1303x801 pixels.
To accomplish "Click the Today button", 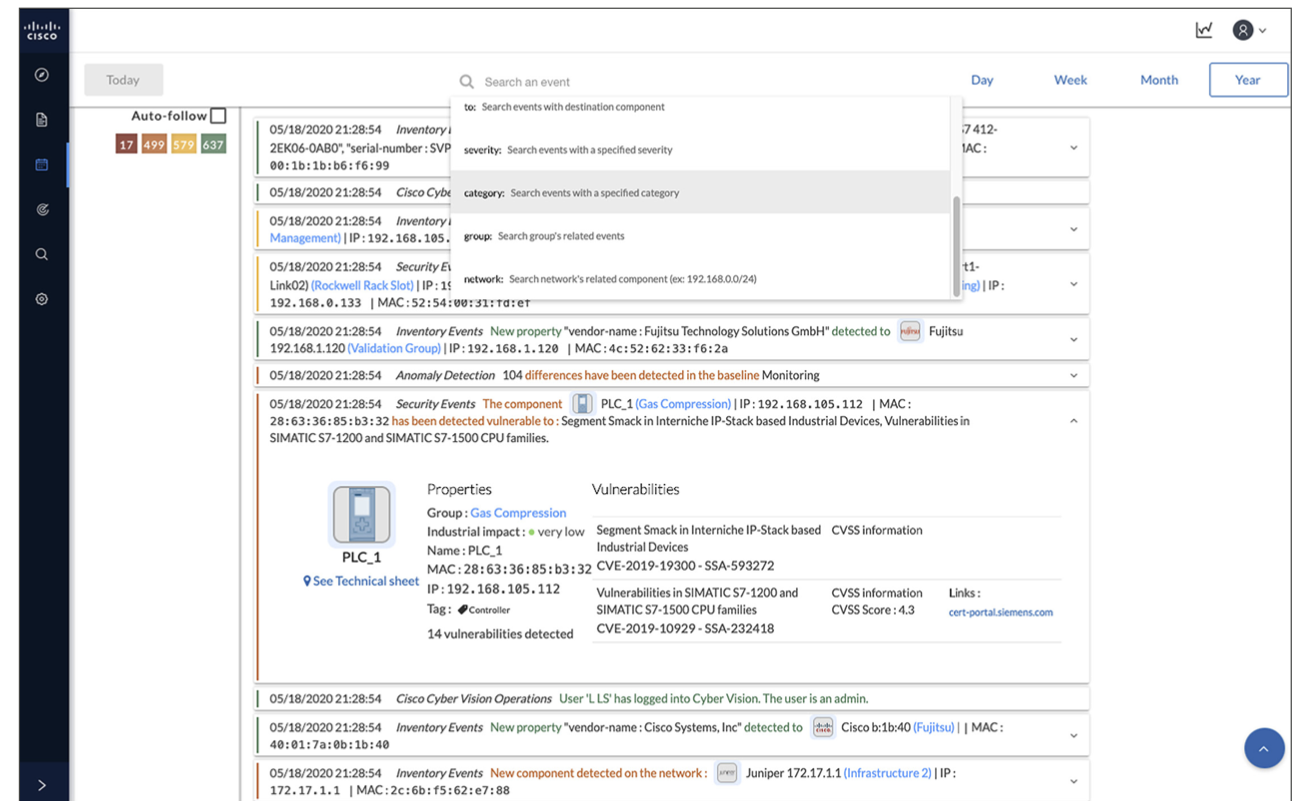I will pos(123,80).
